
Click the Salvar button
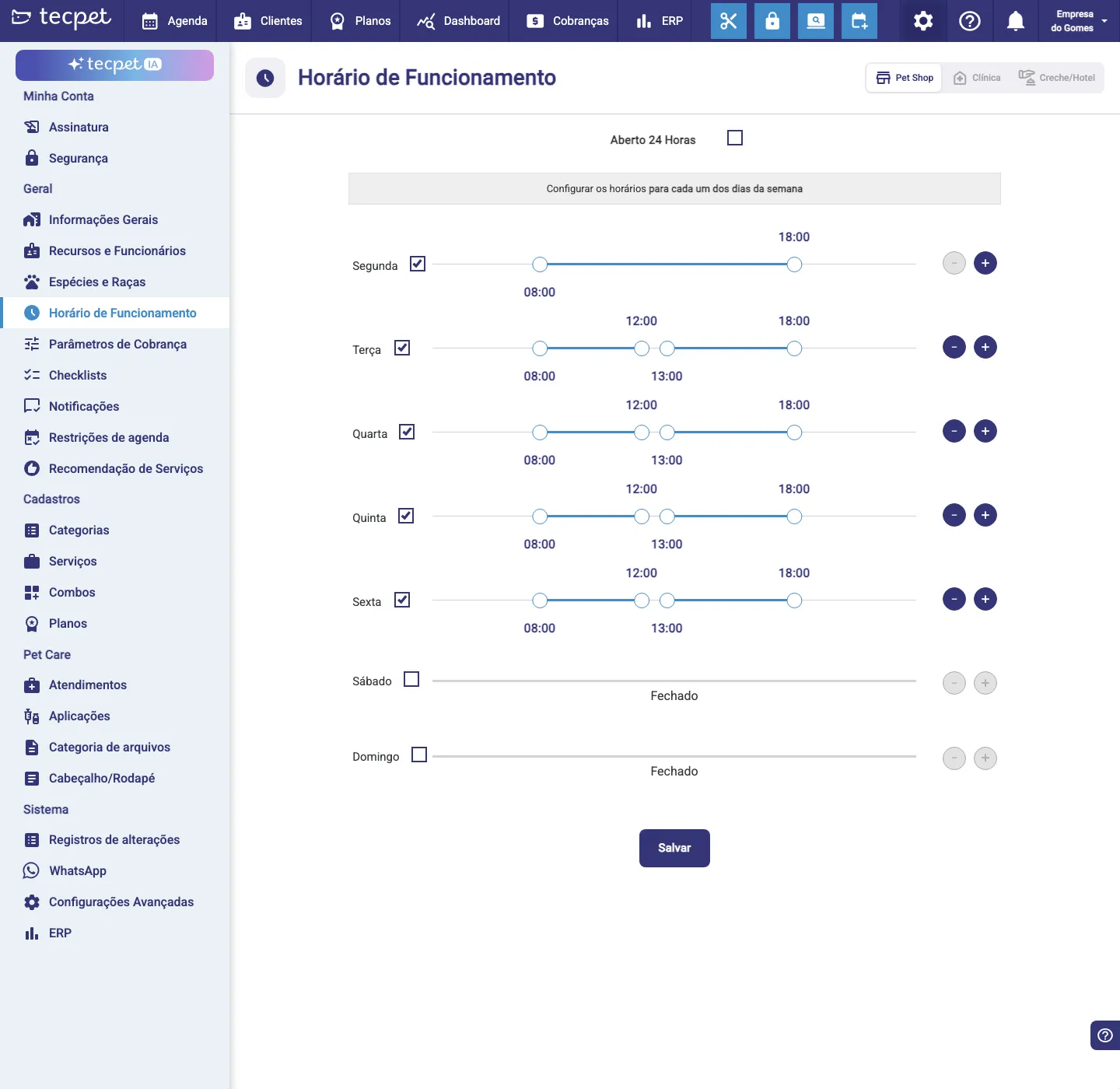[x=674, y=848]
